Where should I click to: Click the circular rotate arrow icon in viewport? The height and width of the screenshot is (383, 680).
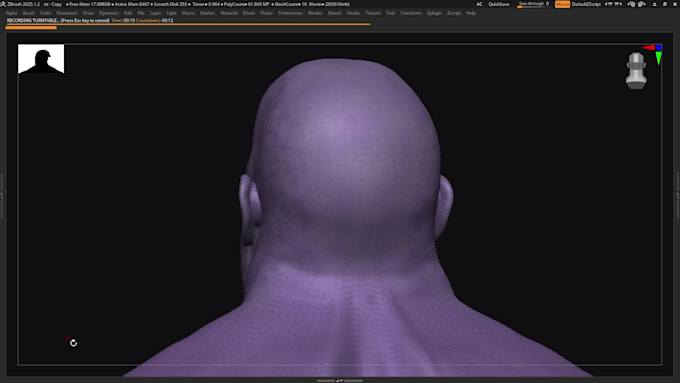click(x=73, y=343)
